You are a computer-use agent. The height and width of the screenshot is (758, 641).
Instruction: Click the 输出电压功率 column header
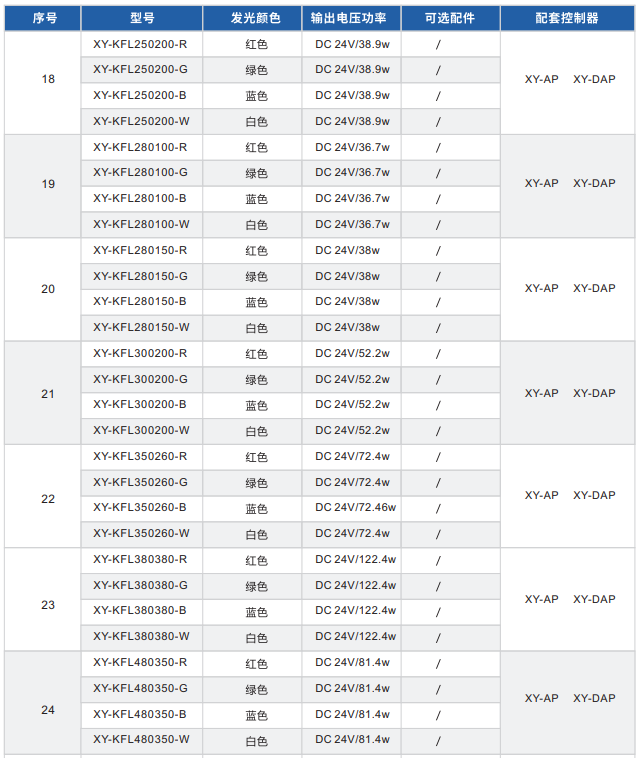pos(355,18)
